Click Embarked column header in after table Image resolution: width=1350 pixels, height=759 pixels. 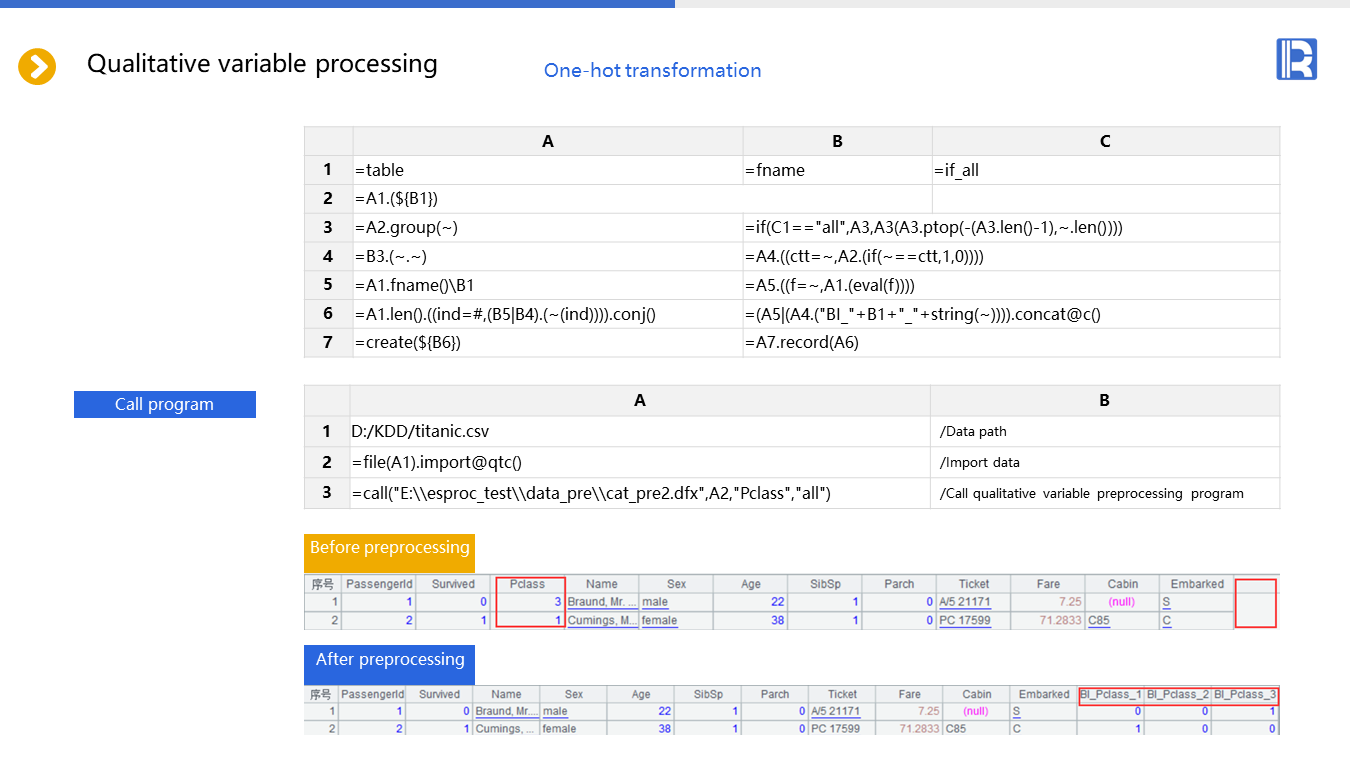tap(1044, 694)
